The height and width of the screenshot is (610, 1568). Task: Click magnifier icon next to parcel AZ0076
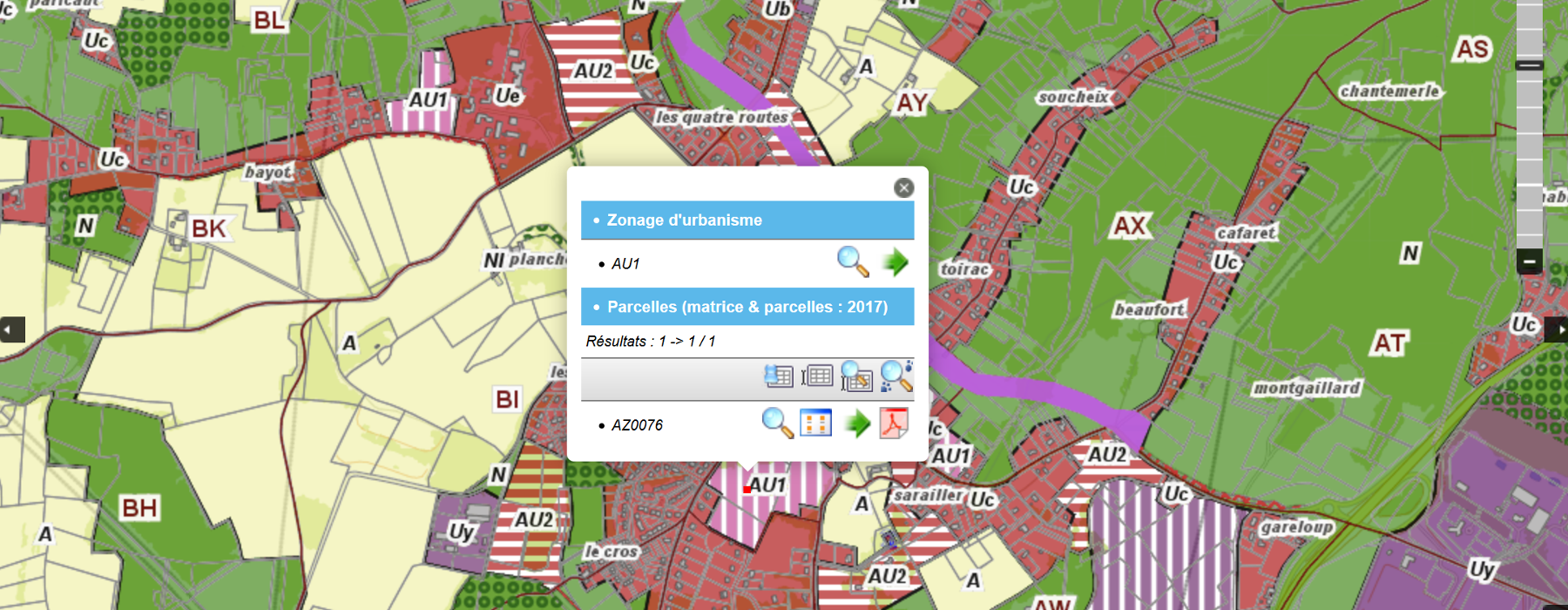[x=776, y=423]
